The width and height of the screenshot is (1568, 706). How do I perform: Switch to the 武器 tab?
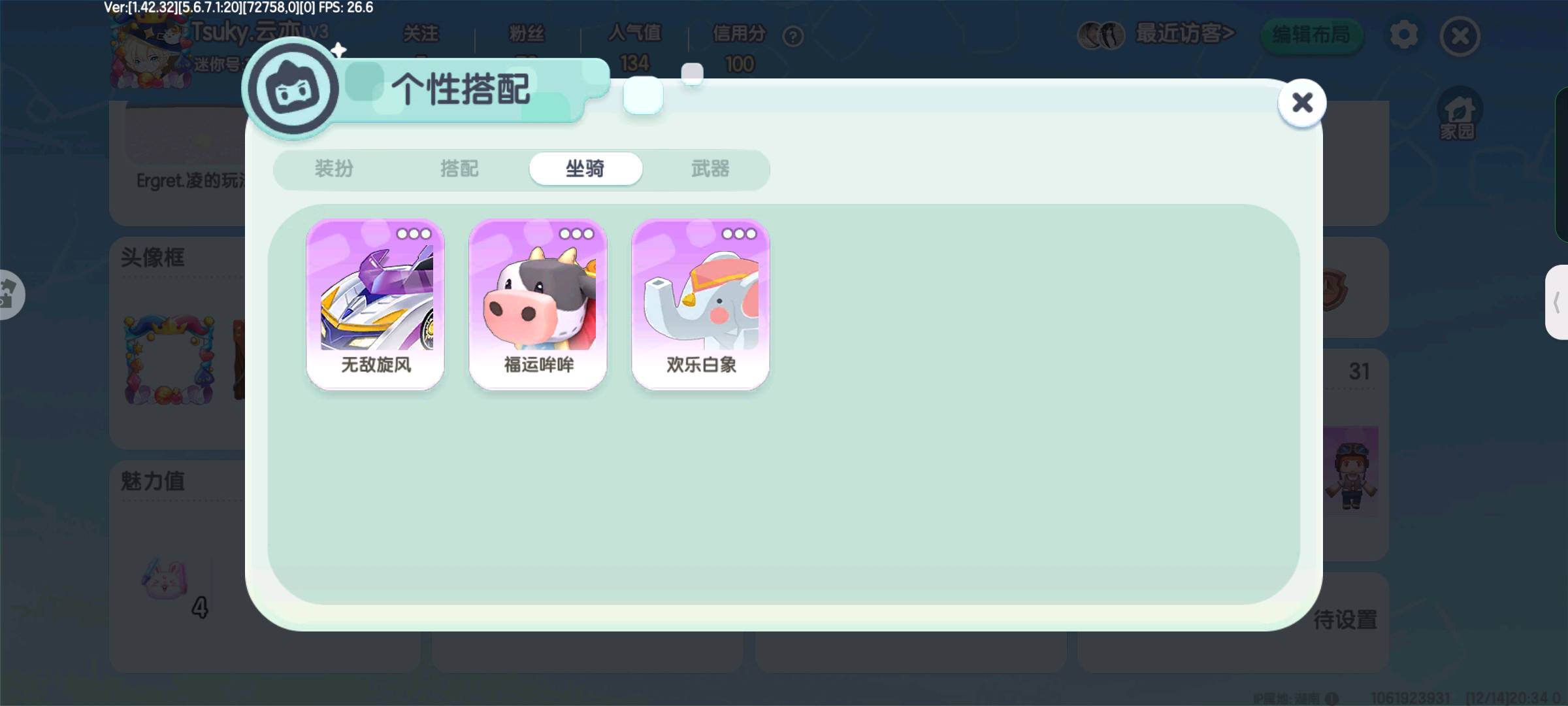point(710,169)
